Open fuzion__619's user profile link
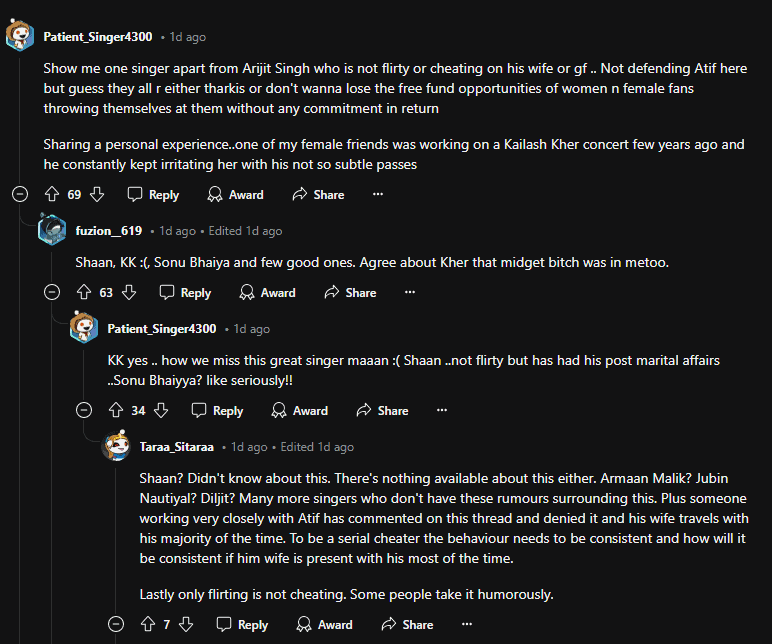772x644 pixels. pos(109,230)
